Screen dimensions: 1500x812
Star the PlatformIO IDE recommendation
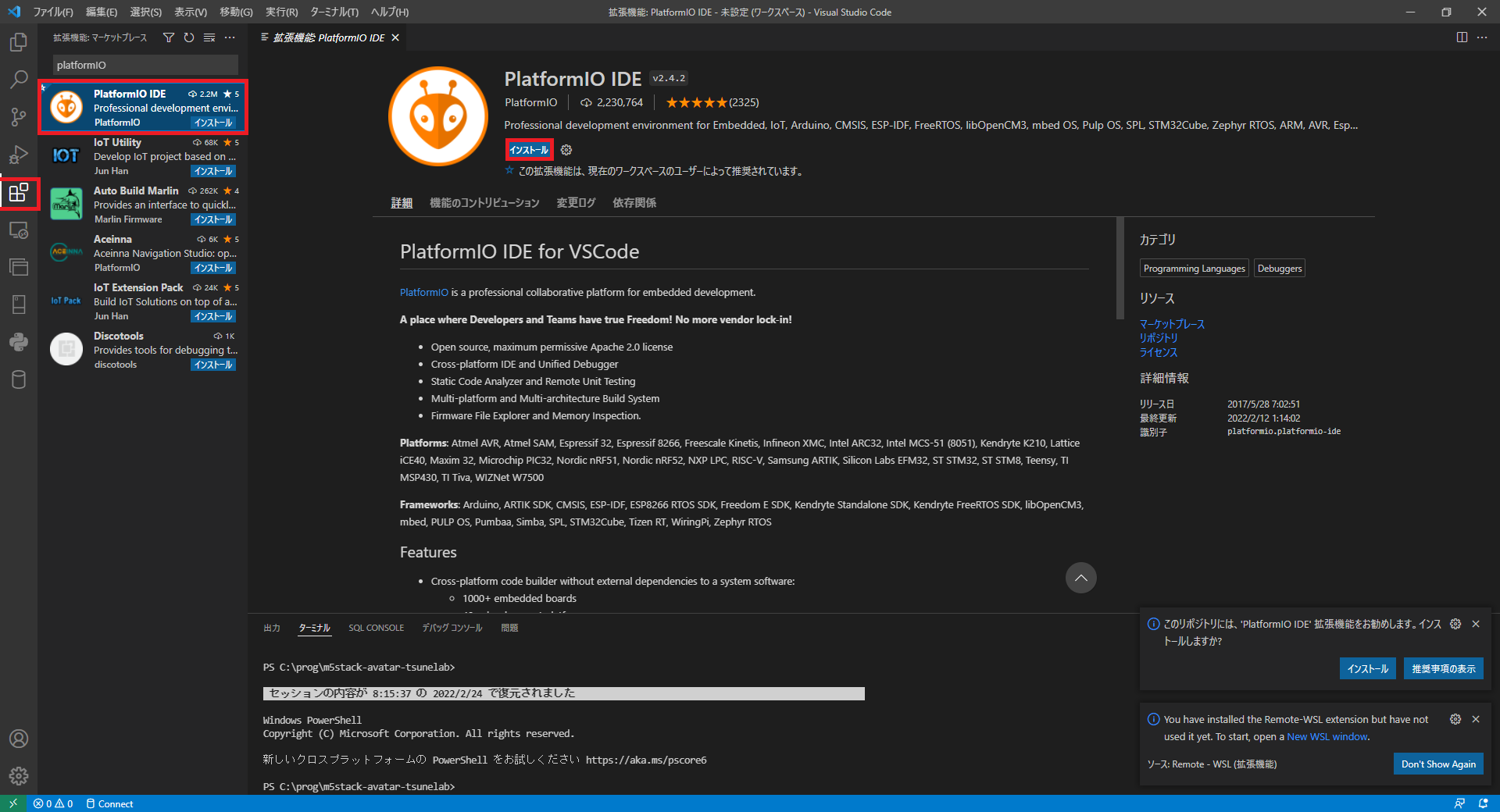click(509, 170)
